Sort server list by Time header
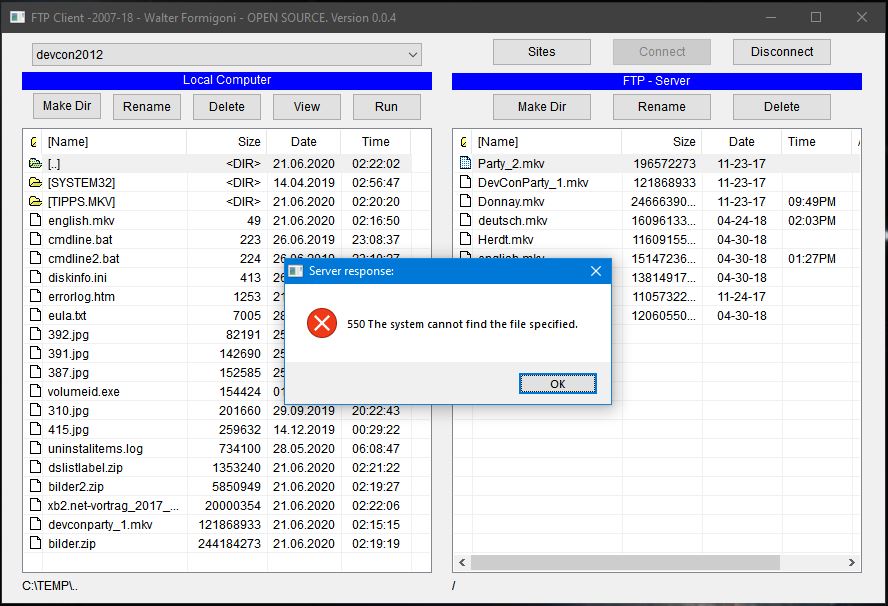 click(817, 142)
